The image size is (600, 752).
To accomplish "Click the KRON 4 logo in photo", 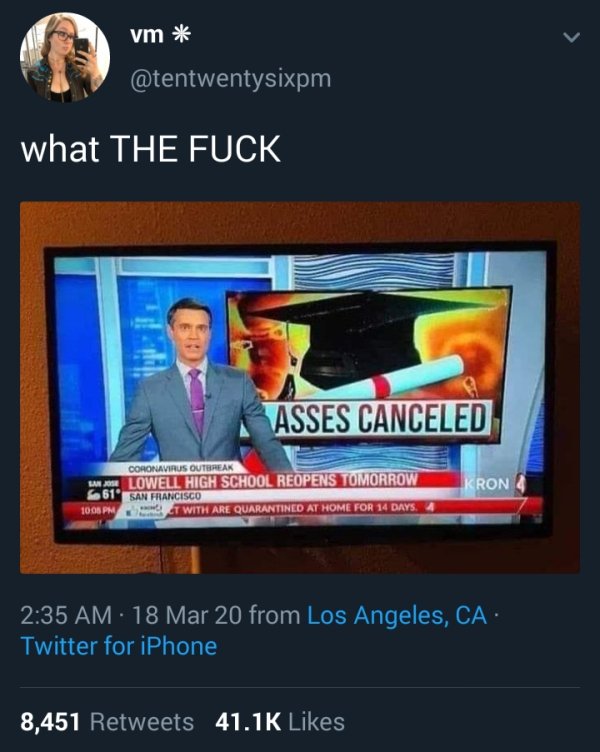I will pyautogui.click(x=494, y=484).
